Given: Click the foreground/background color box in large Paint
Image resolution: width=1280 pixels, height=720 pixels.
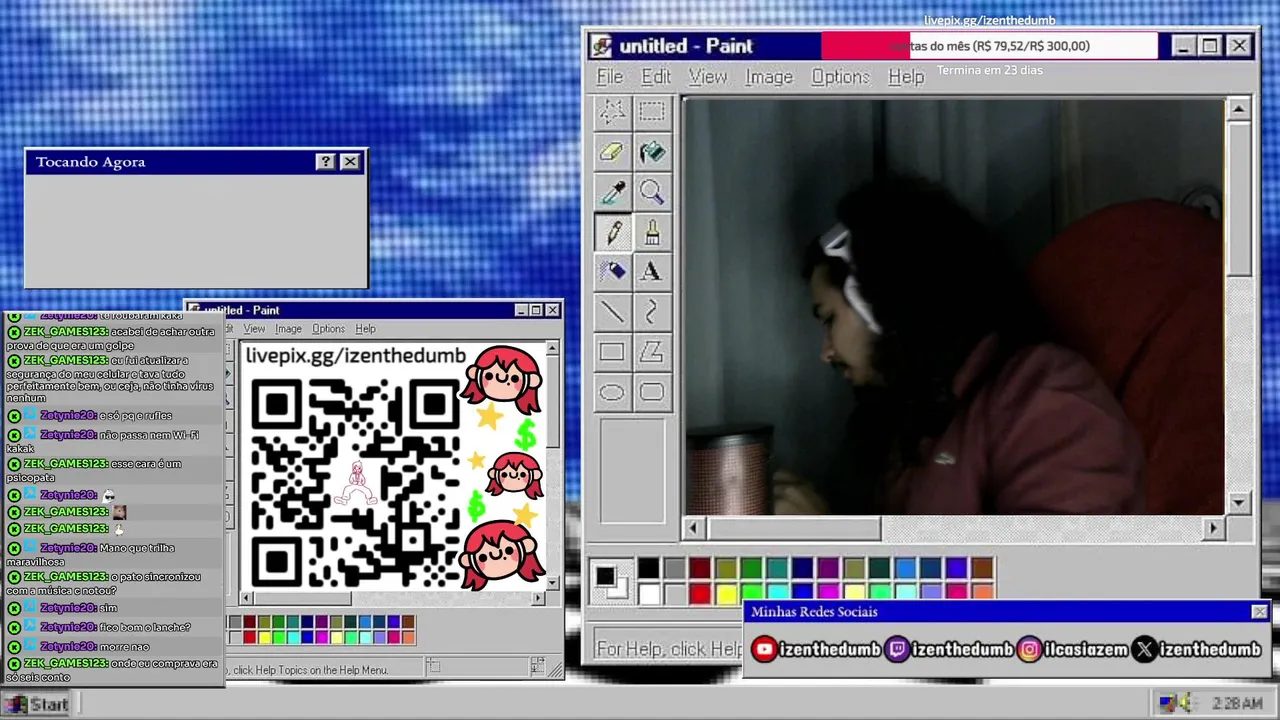Looking at the screenshot, I should click(x=610, y=581).
